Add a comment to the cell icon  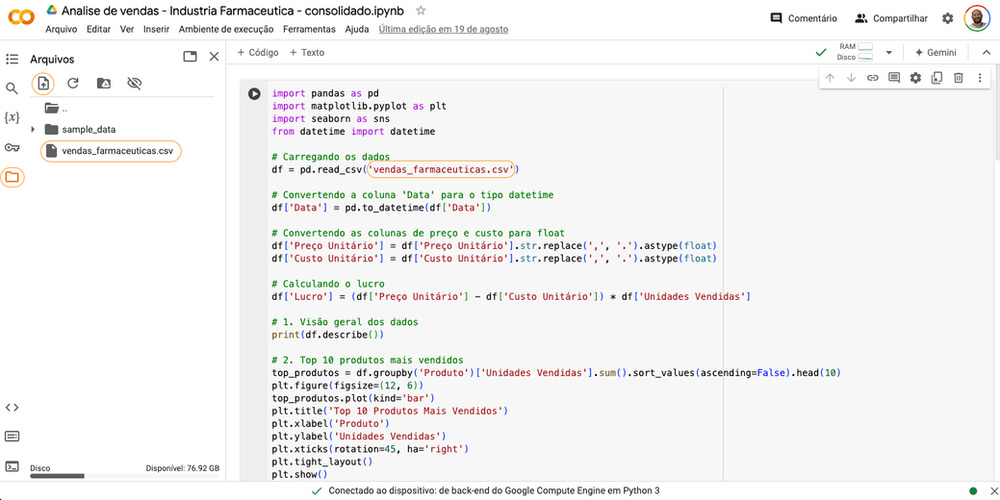click(x=894, y=78)
